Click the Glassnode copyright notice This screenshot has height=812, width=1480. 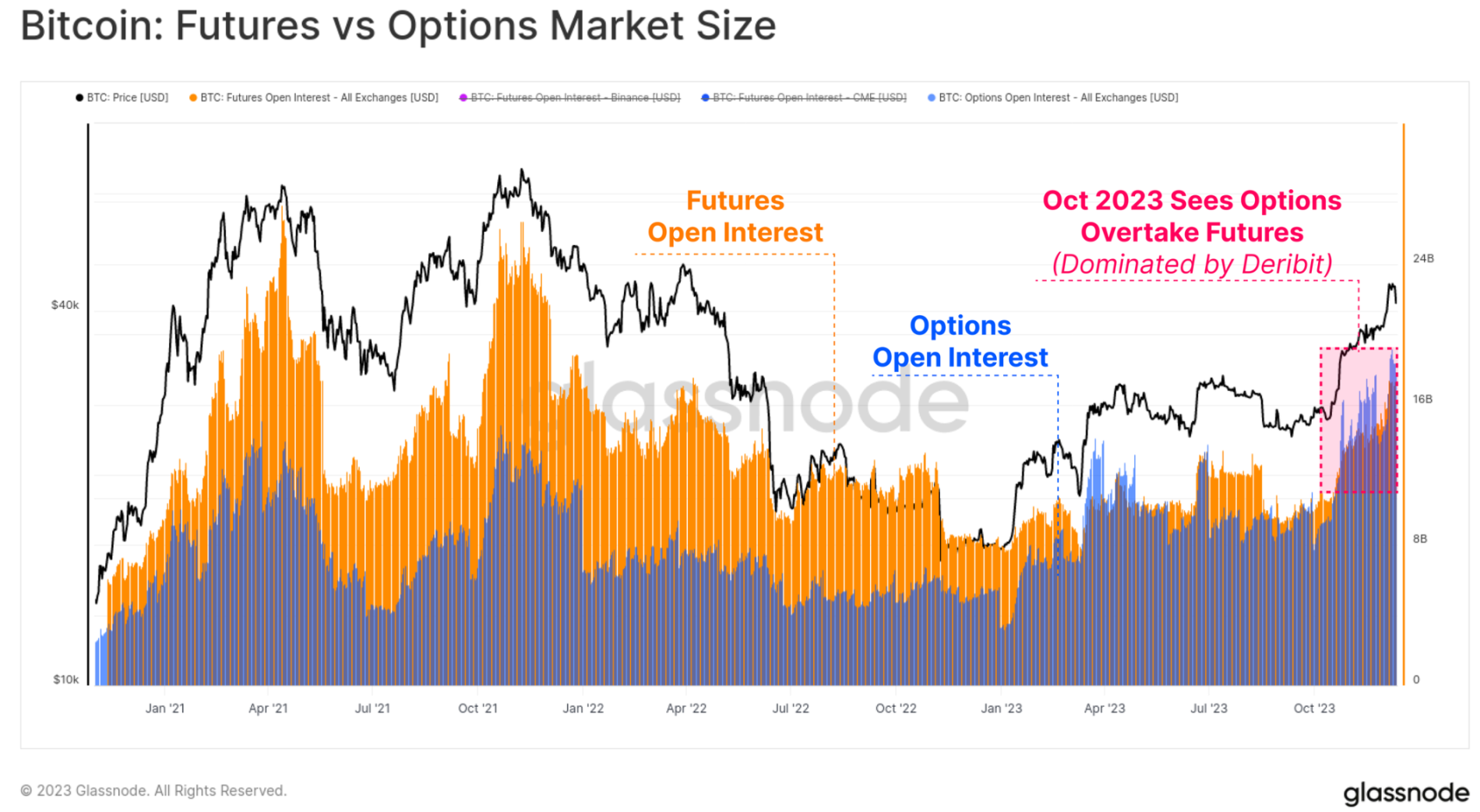153,790
